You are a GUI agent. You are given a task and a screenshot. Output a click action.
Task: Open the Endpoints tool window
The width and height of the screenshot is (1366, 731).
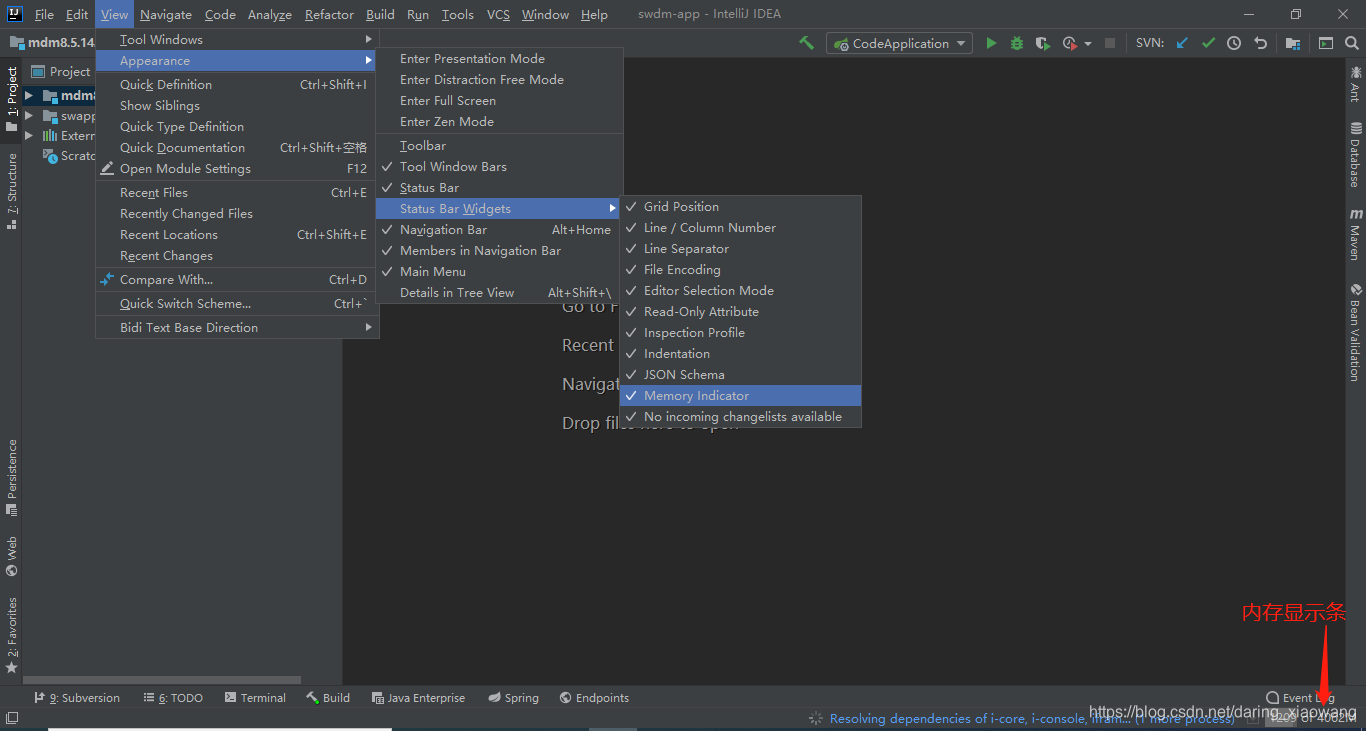(594, 698)
